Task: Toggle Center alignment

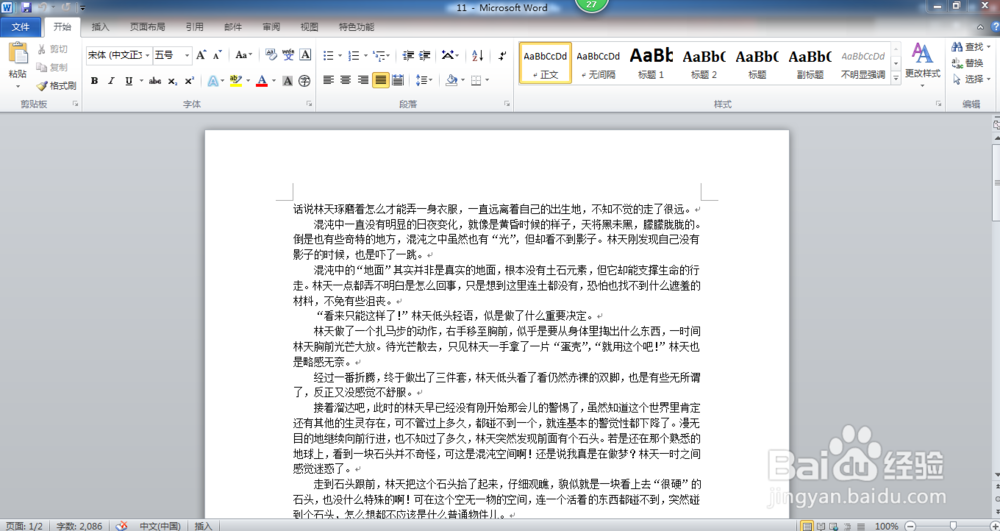Action: click(x=346, y=80)
